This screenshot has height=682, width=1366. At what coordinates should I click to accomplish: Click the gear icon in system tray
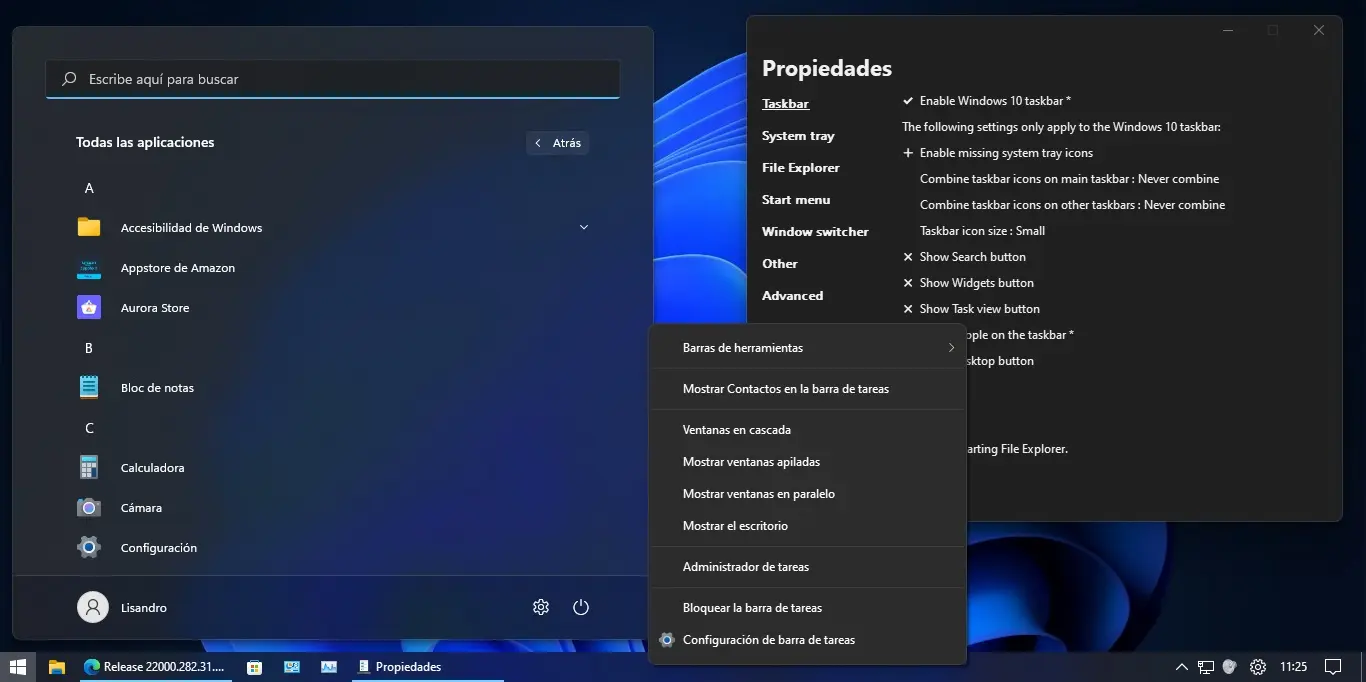[x=1257, y=667]
